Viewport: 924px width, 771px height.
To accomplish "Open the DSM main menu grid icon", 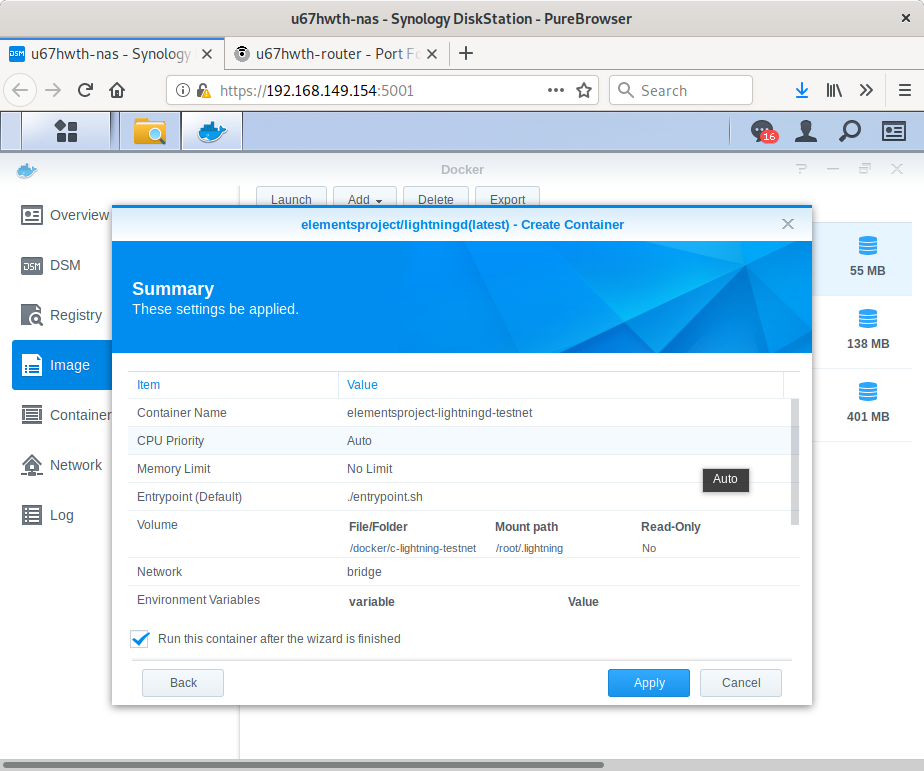I will point(66,131).
